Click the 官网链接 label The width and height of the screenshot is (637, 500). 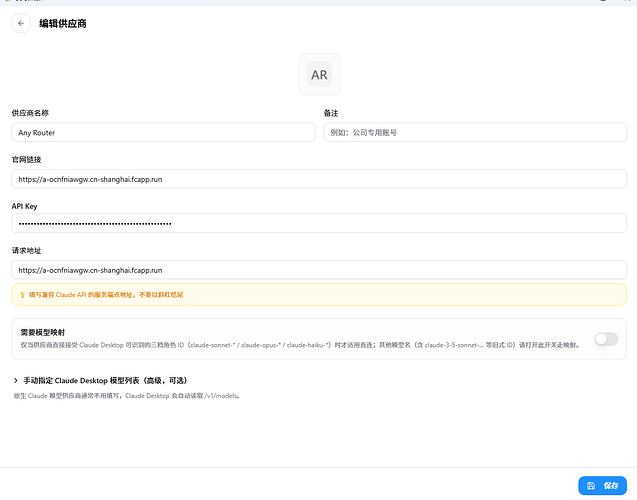point(26,160)
